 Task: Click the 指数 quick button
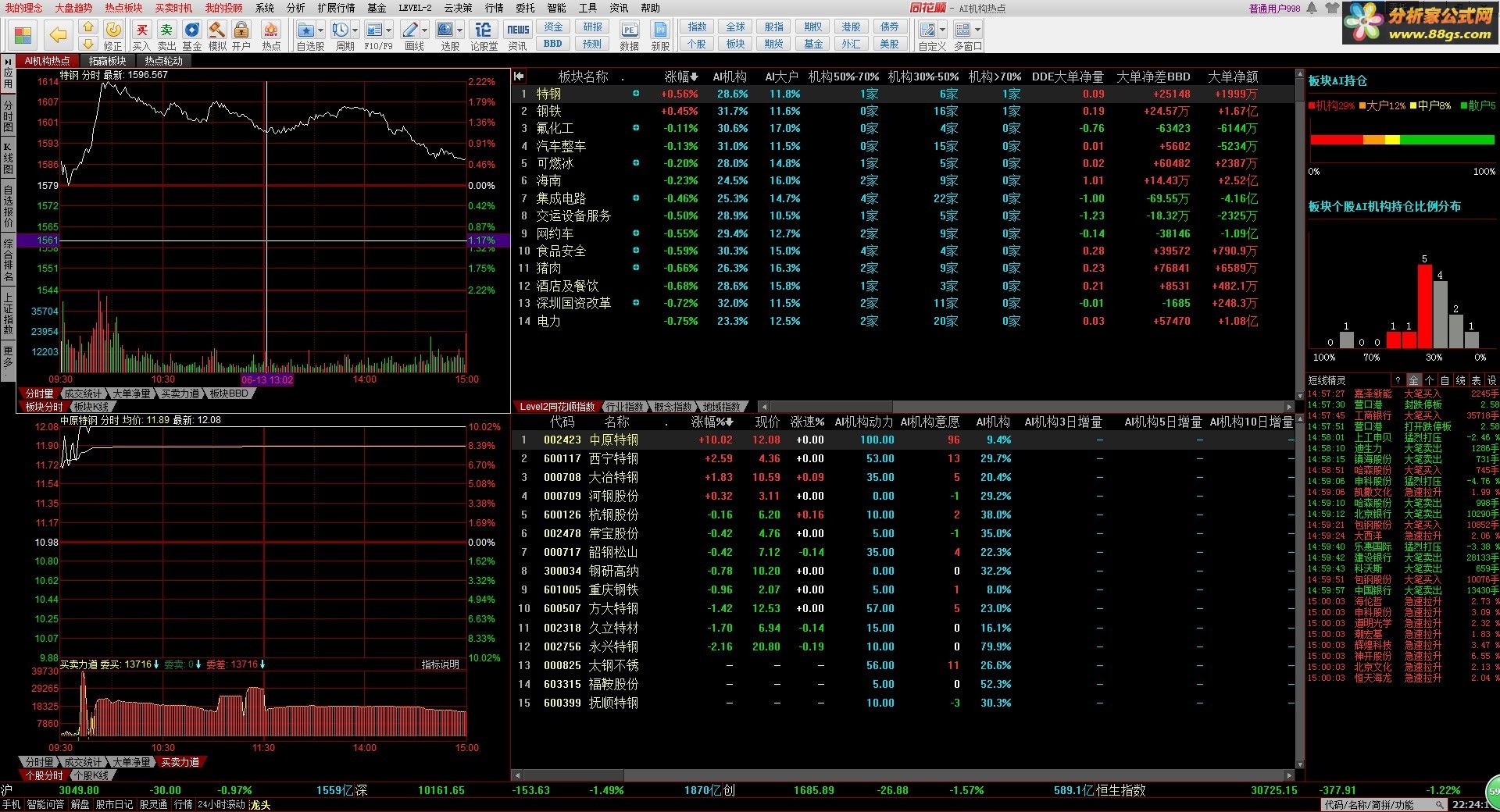(697, 27)
